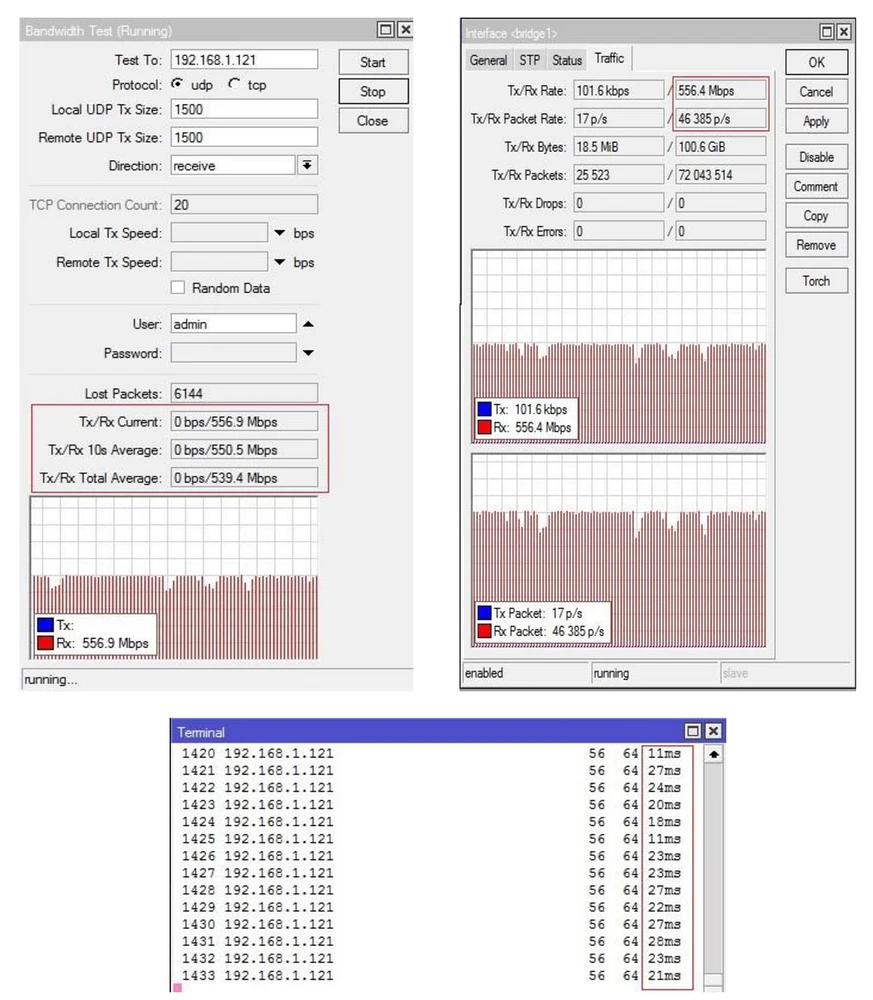Viewport: 873px width, 1000px height.
Task: Open the Direction dropdown list
Action: pyautogui.click(x=307, y=166)
